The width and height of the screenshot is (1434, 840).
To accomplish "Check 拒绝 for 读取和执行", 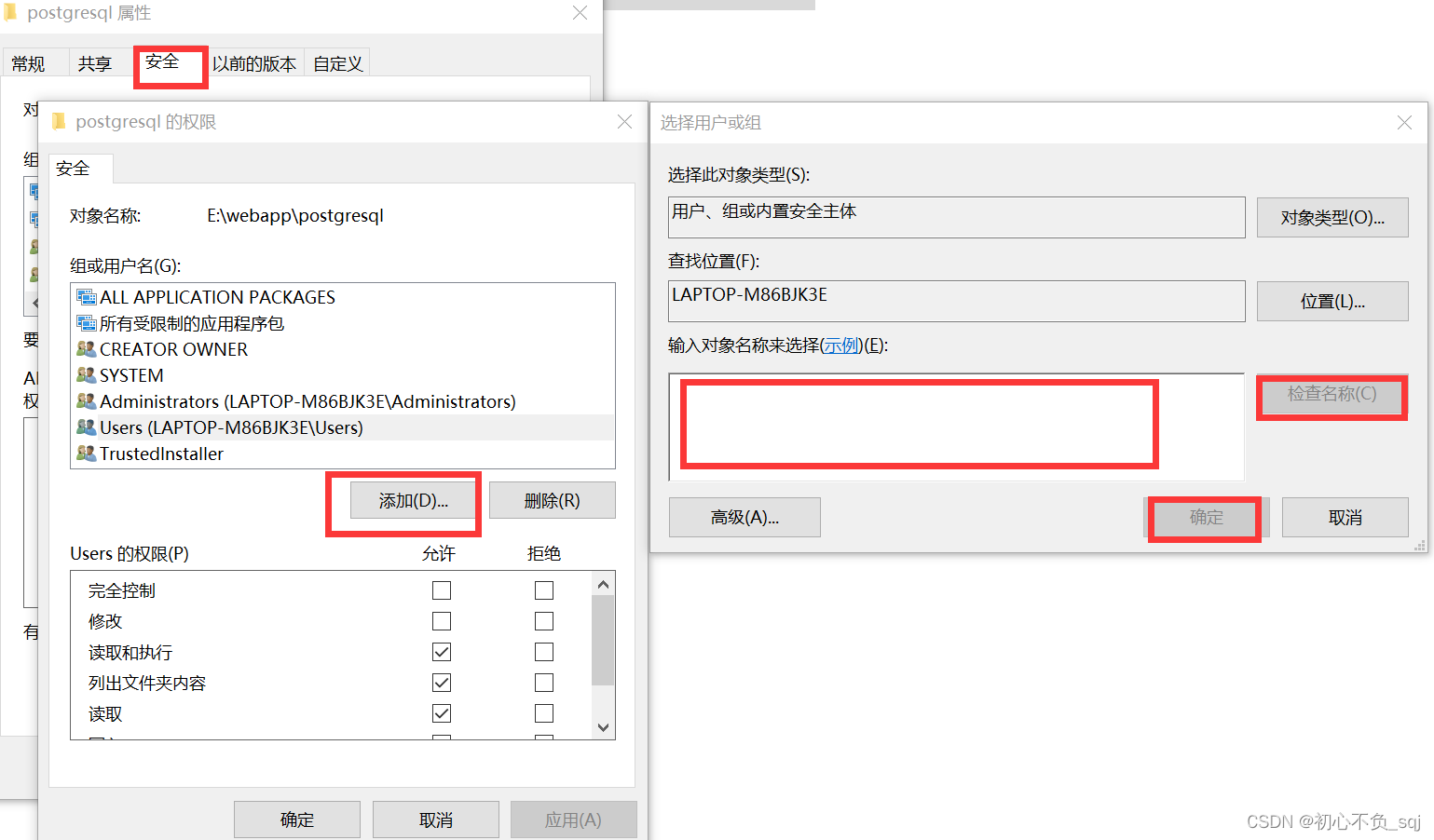I will pyautogui.click(x=544, y=652).
